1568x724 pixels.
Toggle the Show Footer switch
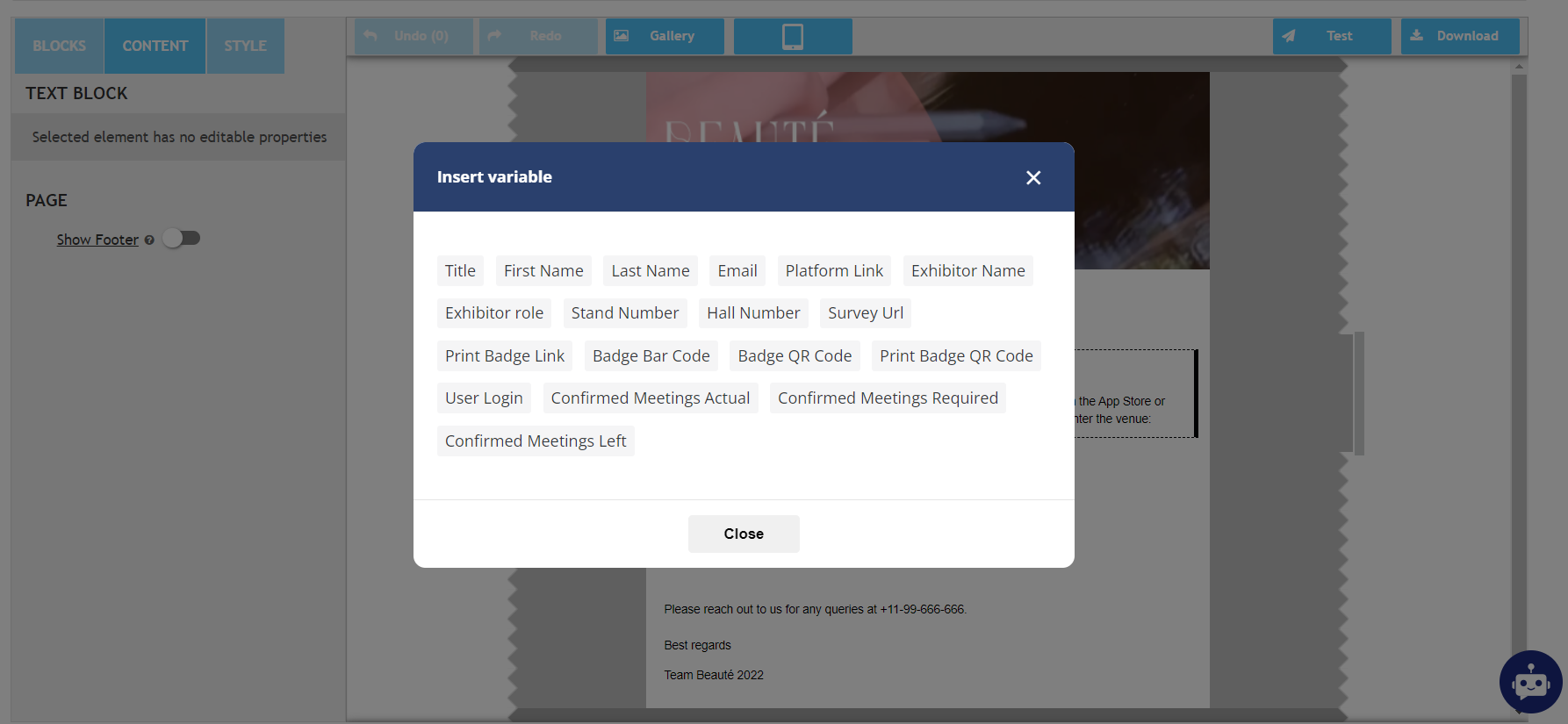click(x=183, y=239)
